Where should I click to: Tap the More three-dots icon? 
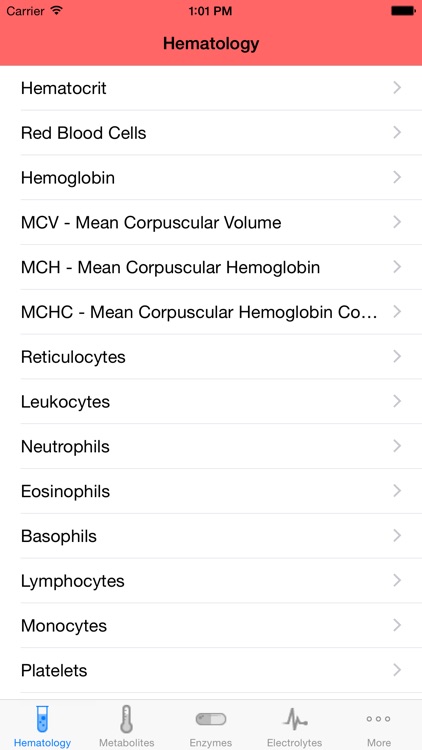pos(378,719)
